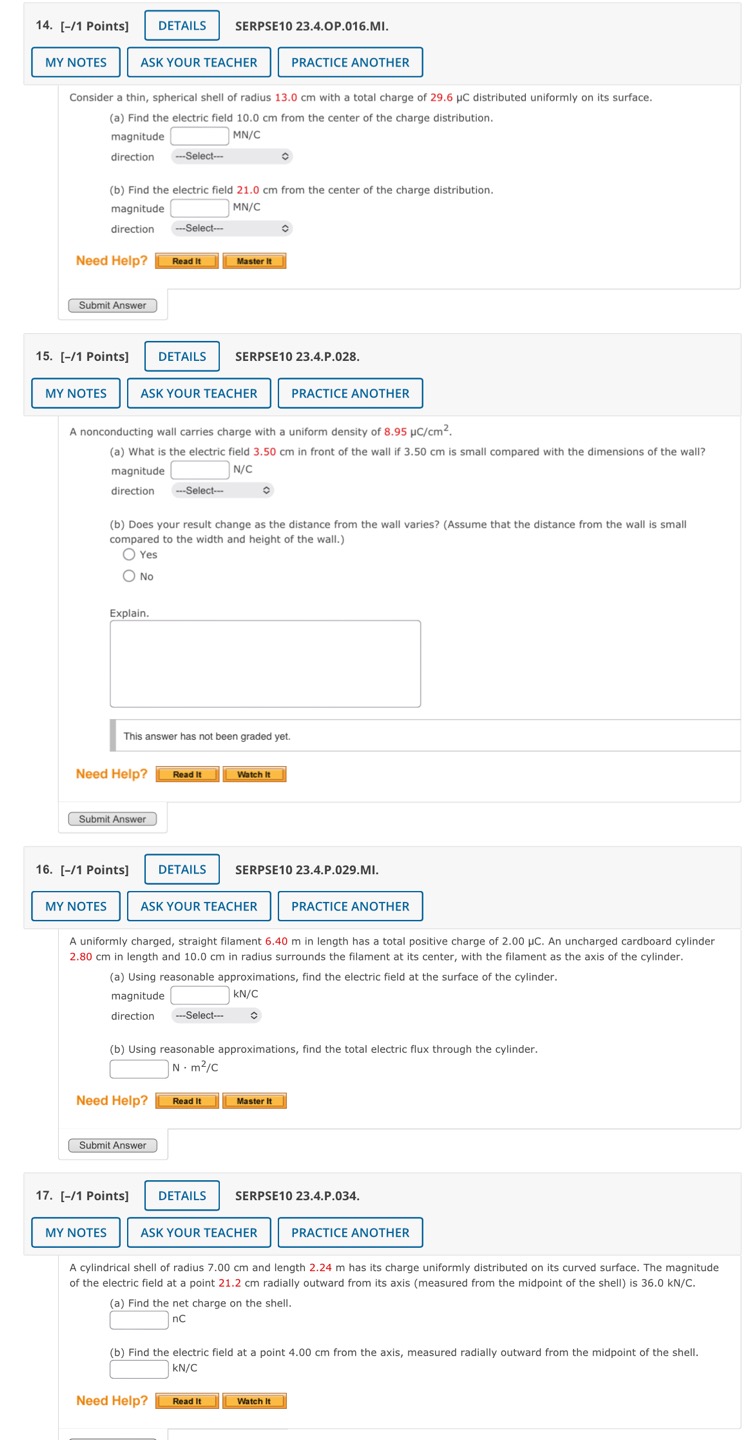Open DETAILS for question 15
This screenshot has width=754, height=1440.
click(181, 356)
